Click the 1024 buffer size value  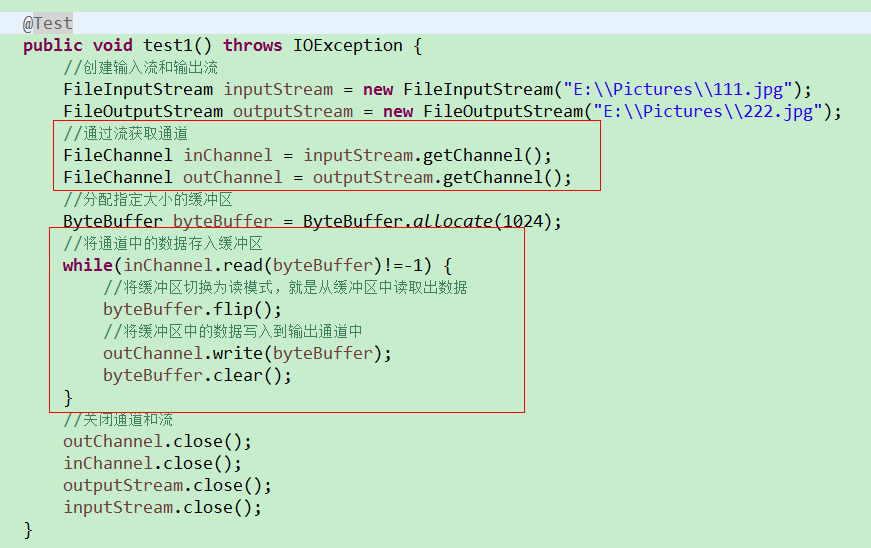[x=522, y=222]
